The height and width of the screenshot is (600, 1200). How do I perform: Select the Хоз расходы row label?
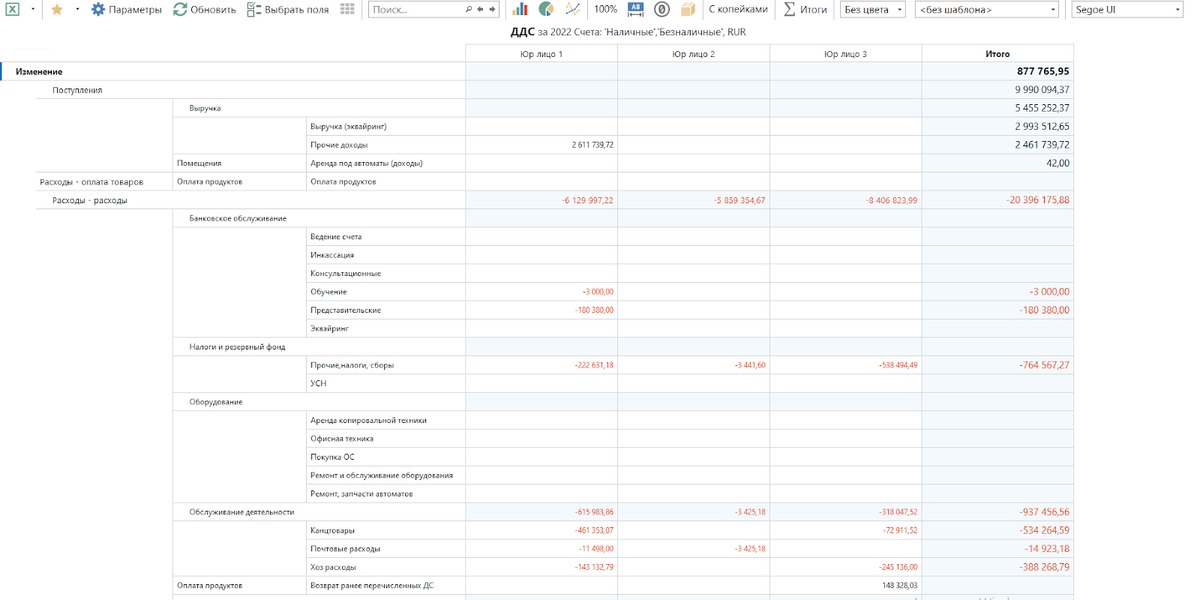click(333, 567)
